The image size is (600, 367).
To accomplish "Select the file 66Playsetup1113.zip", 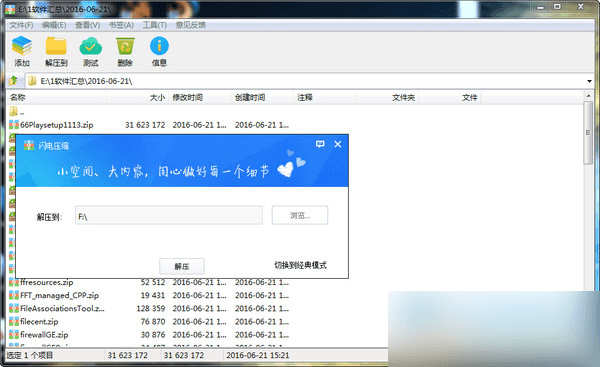I will (57, 125).
